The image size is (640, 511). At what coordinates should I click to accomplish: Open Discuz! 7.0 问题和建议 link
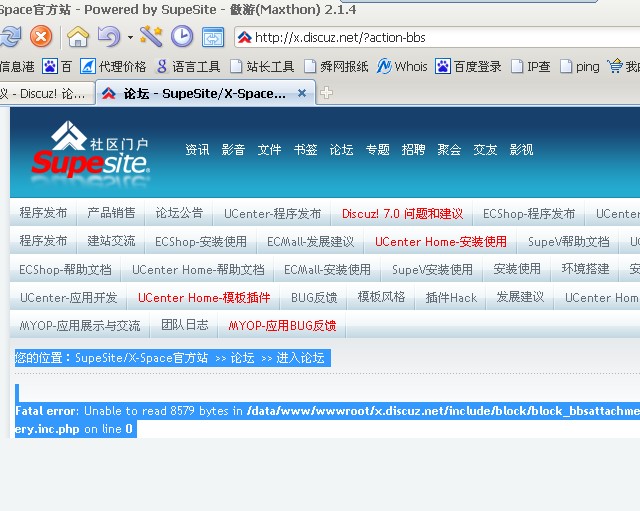coord(402,213)
